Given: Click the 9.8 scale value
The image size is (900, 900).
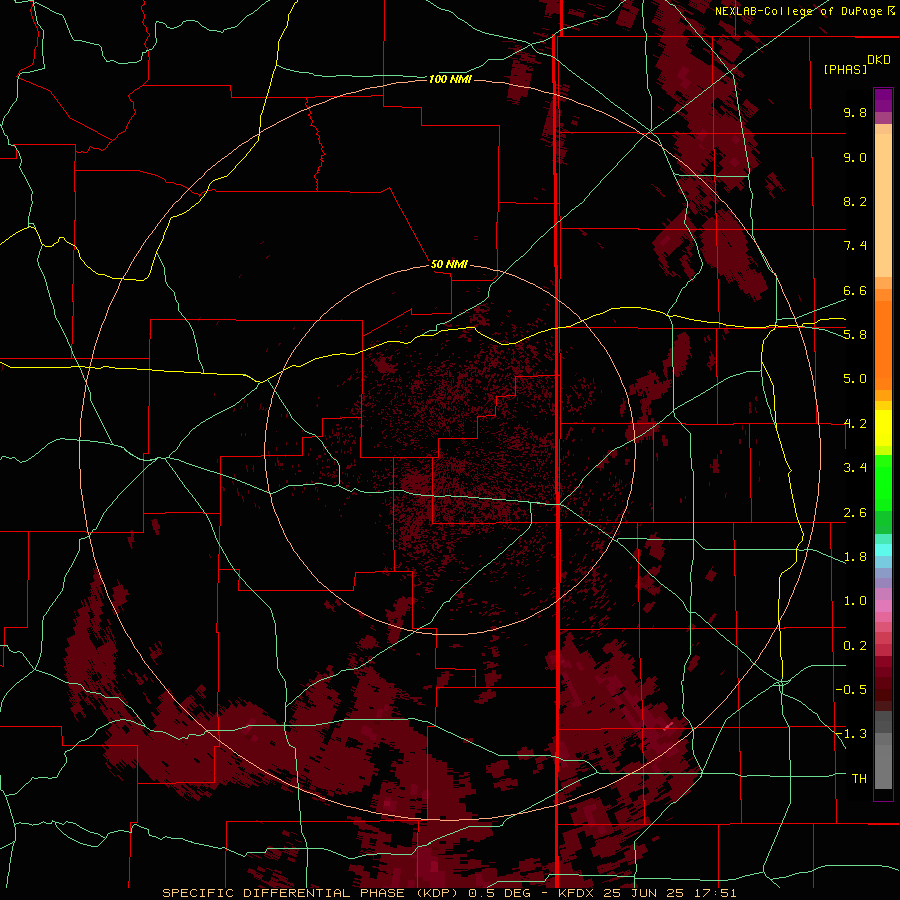Looking at the screenshot, I should pos(855,112).
